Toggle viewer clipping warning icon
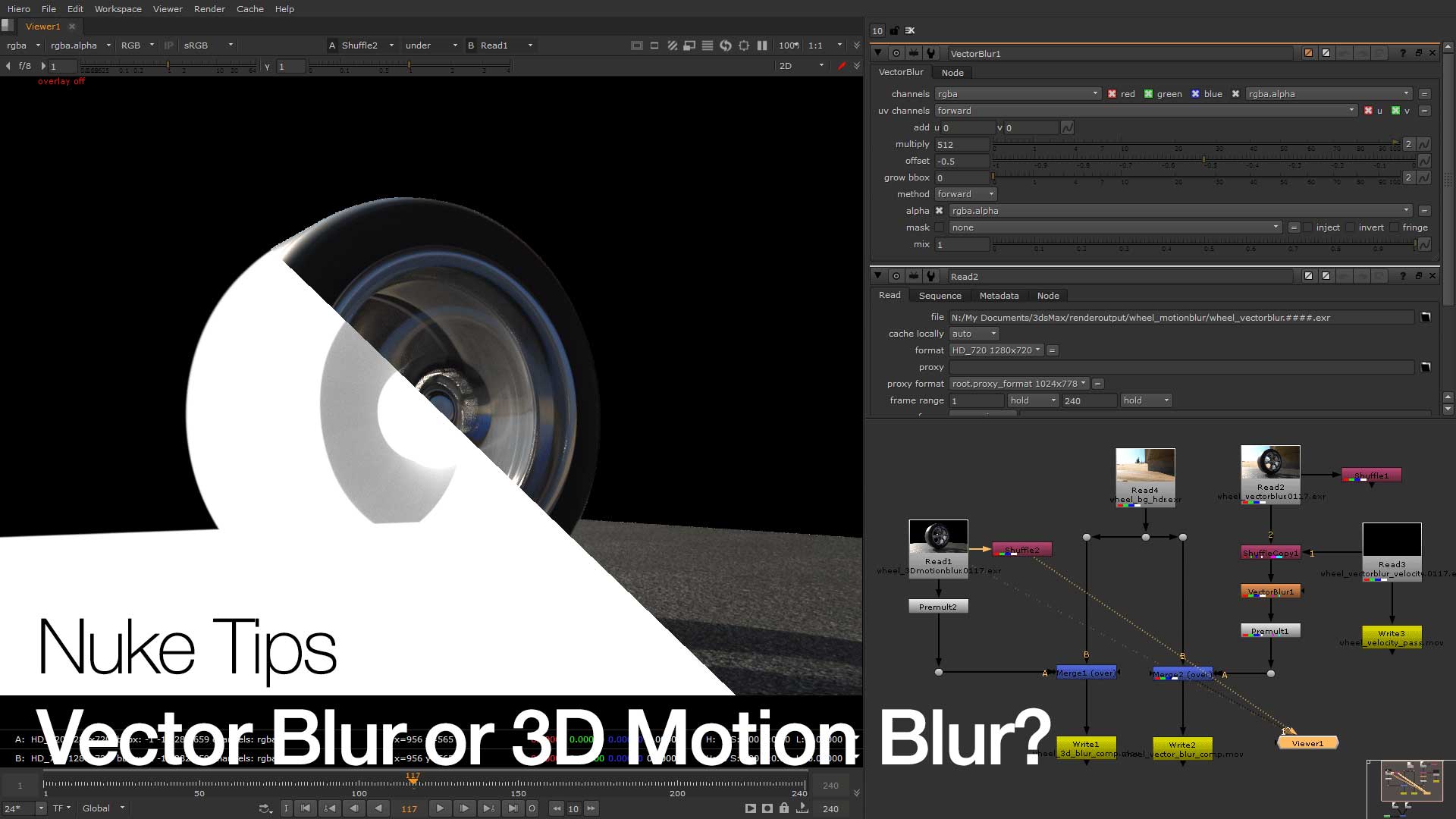This screenshot has width=1456, height=819. [x=636, y=45]
